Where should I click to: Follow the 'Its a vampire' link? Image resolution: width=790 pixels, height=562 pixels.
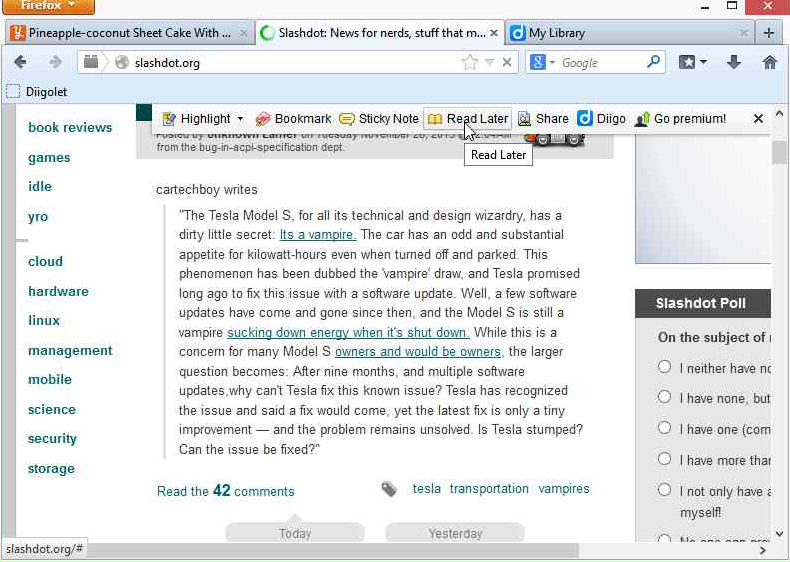(x=318, y=235)
